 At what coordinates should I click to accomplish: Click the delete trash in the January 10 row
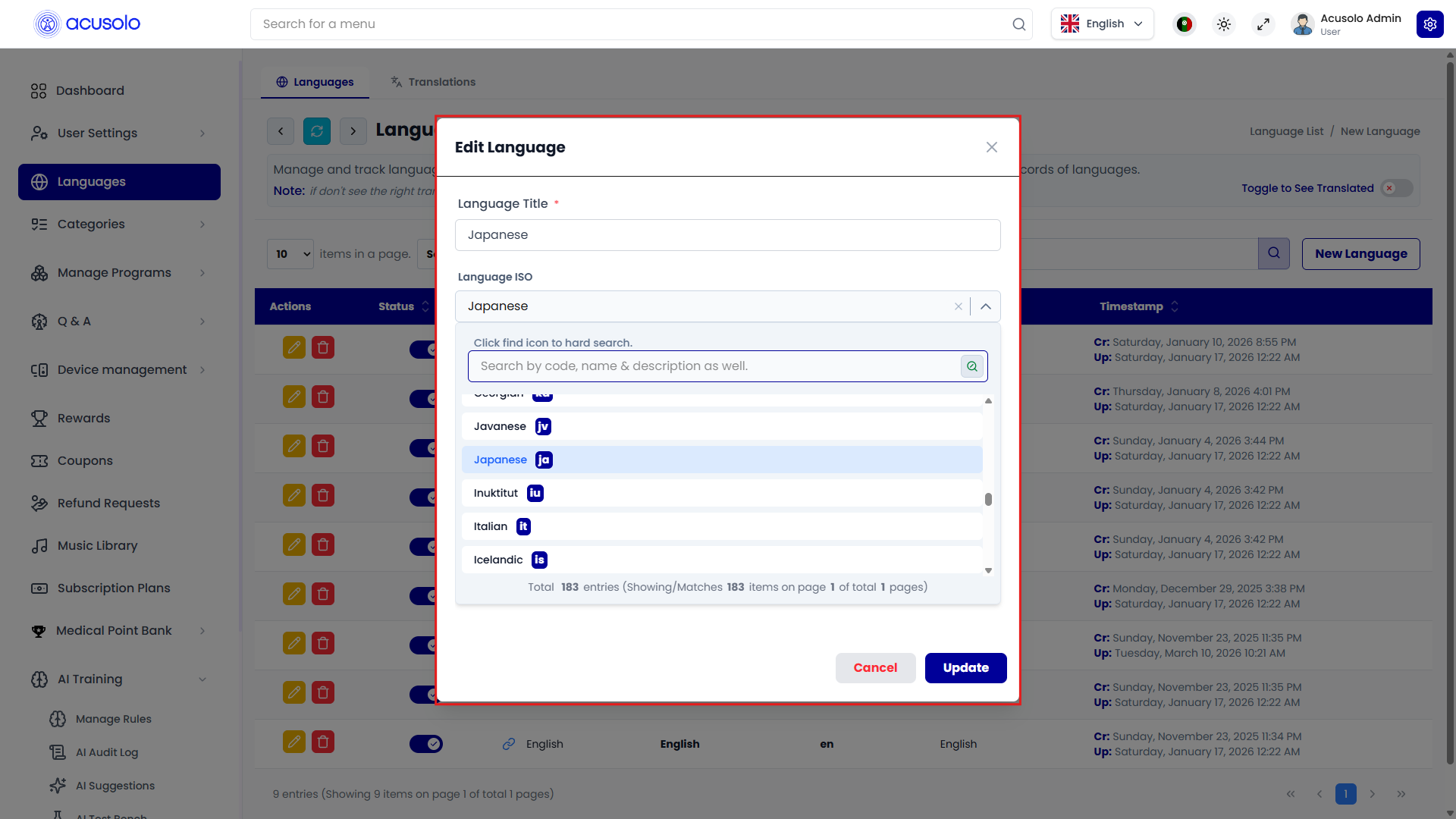click(x=323, y=347)
